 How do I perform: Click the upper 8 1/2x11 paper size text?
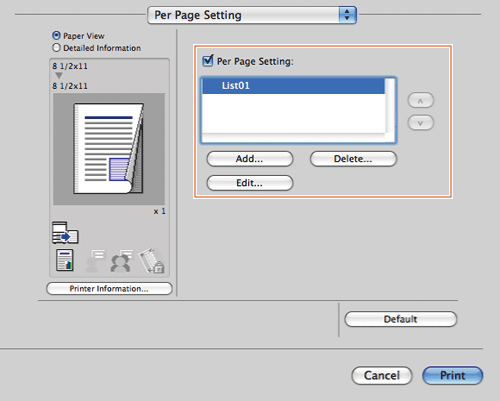(x=70, y=66)
